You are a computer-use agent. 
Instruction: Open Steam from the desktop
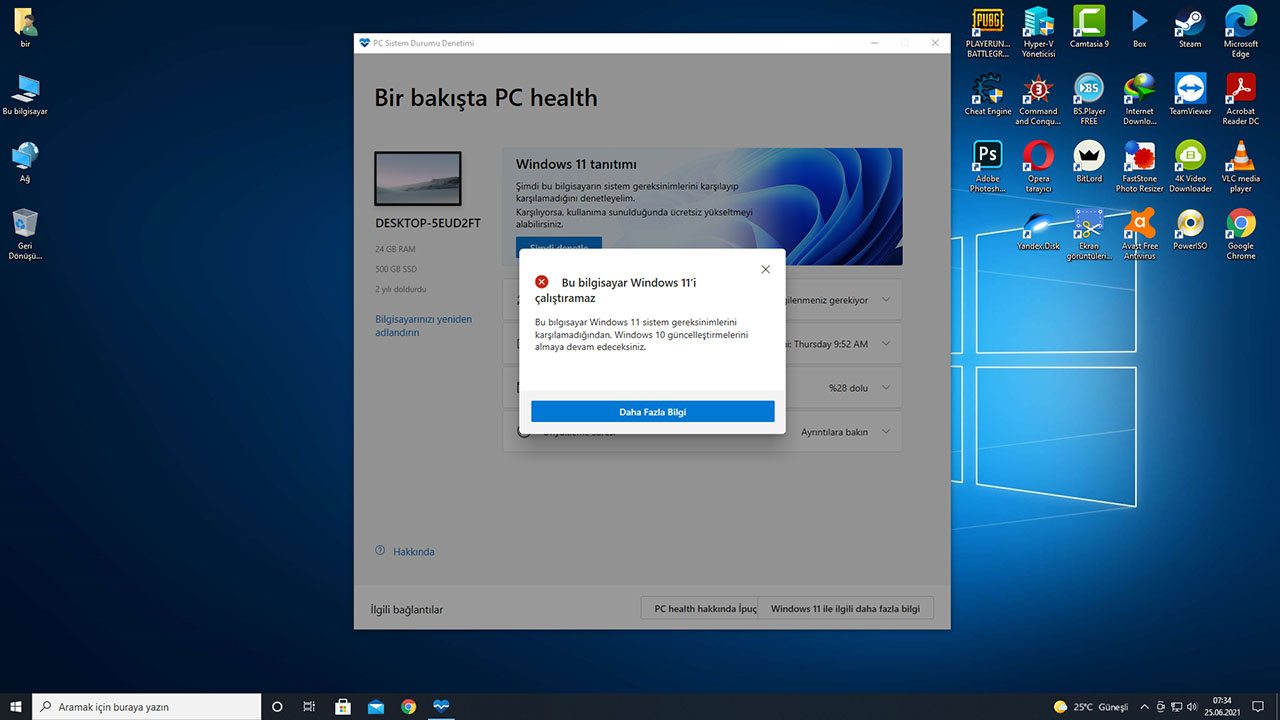click(1189, 22)
